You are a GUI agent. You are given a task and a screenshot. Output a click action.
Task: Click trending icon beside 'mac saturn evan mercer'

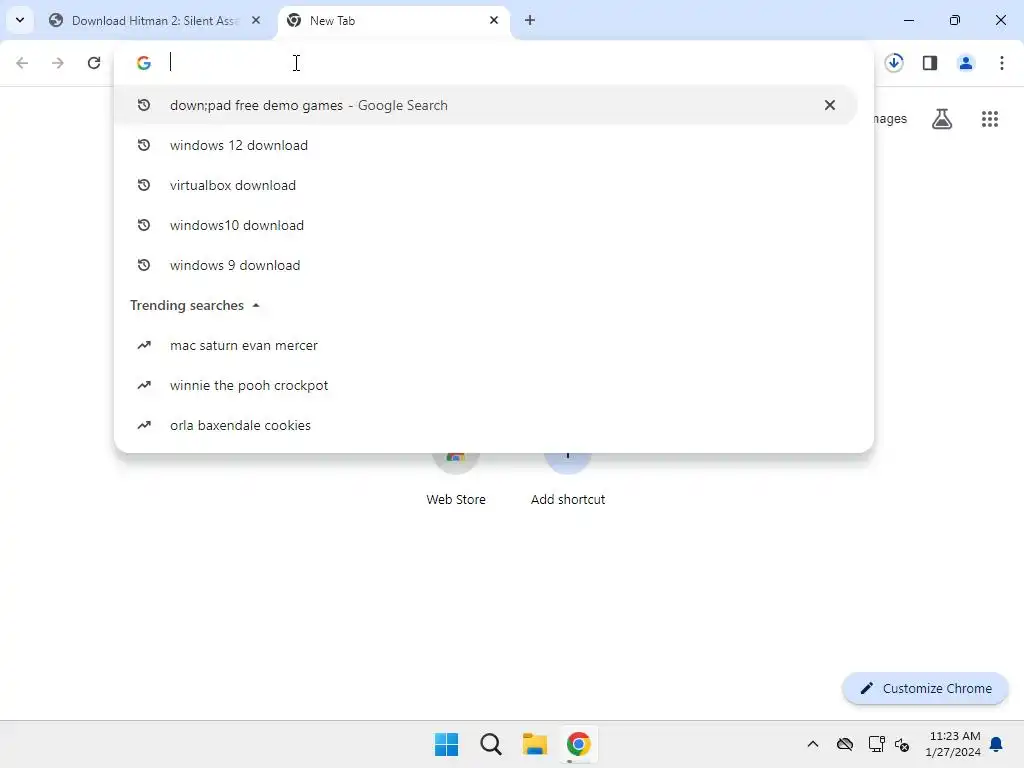(x=144, y=345)
